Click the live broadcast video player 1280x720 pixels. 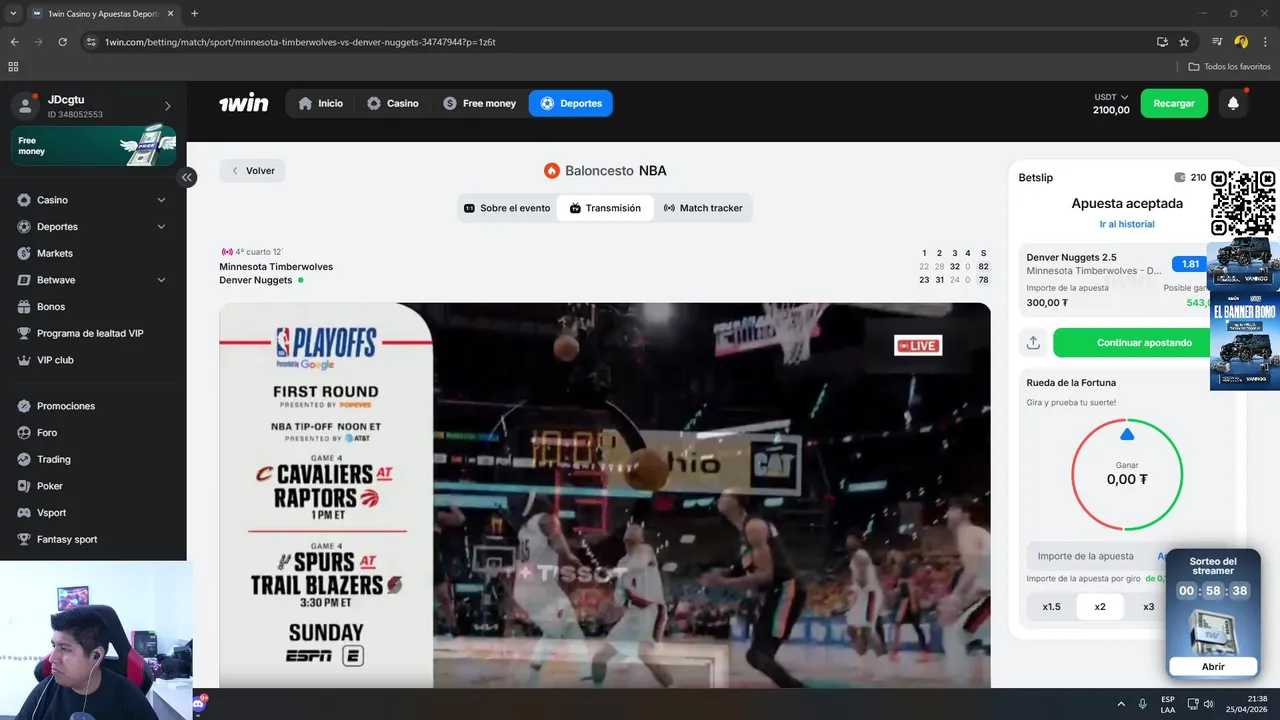click(x=605, y=495)
